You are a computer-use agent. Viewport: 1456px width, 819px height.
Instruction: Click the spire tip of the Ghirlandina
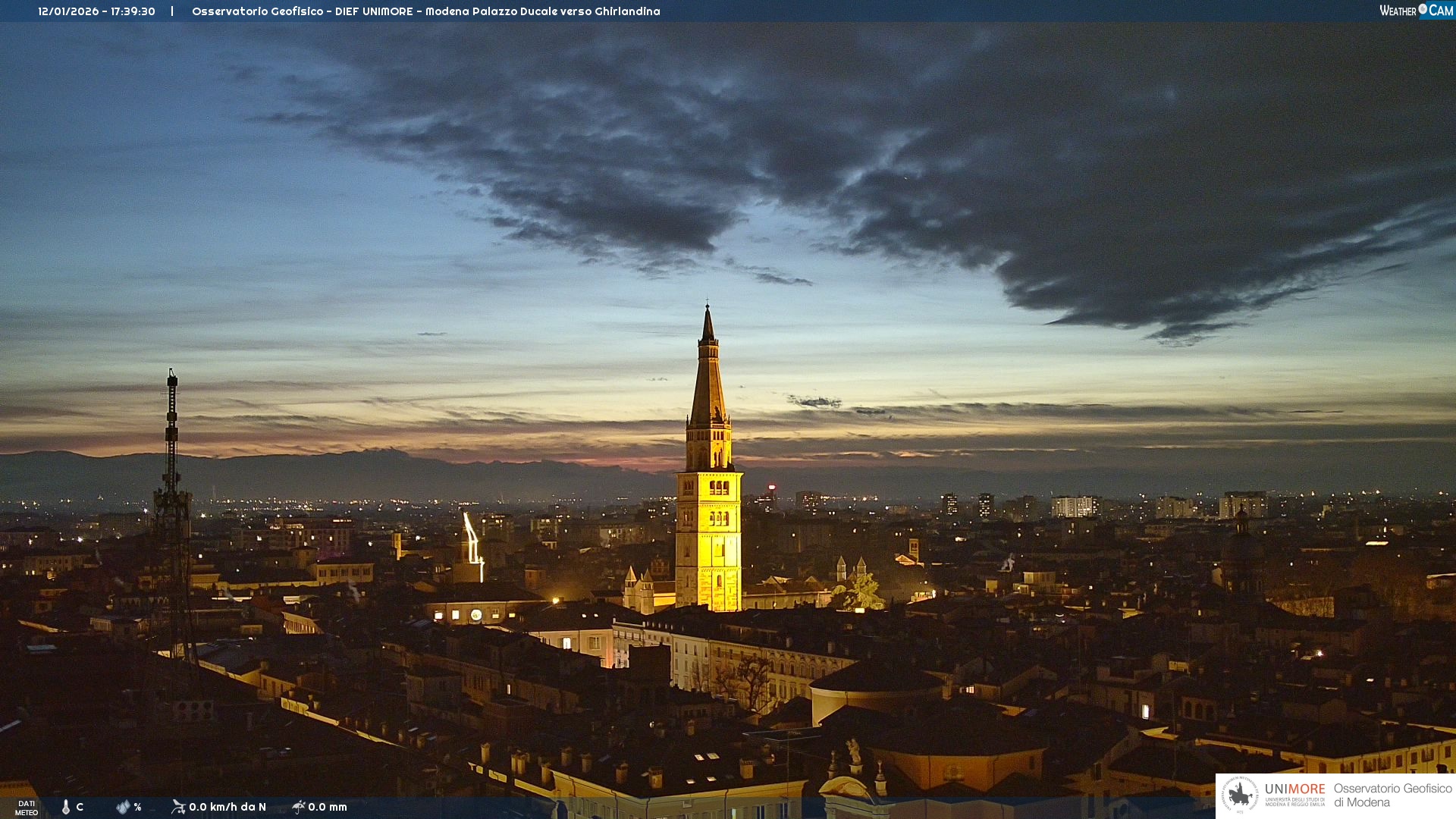(x=708, y=309)
